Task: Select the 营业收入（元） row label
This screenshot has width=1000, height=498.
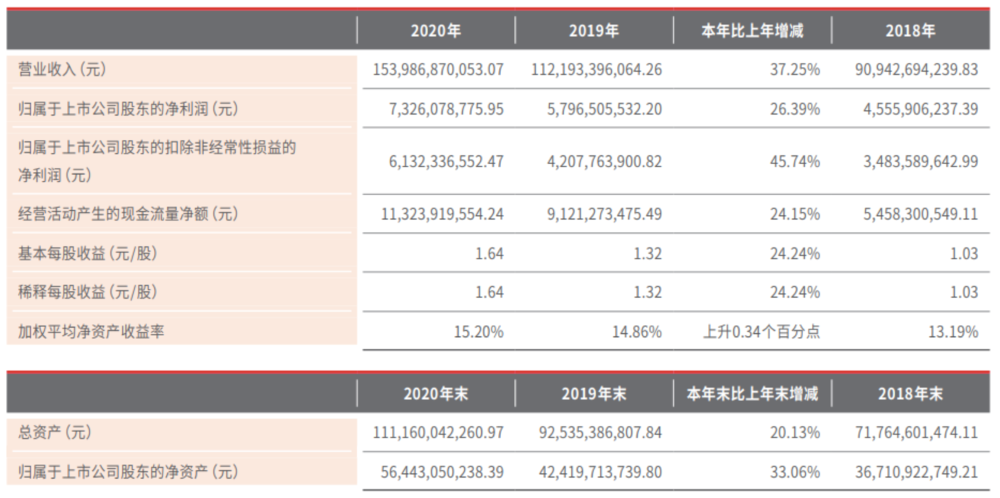Action: pos(62,70)
